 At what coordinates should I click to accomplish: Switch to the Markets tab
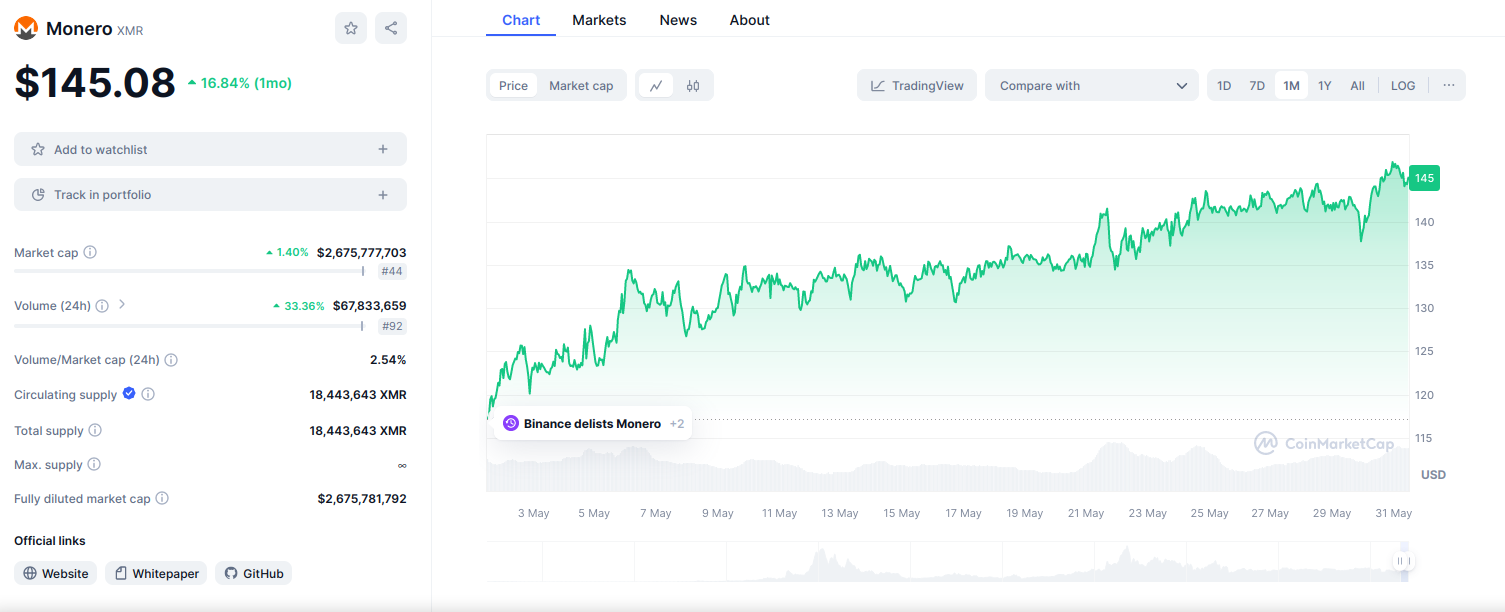(599, 20)
